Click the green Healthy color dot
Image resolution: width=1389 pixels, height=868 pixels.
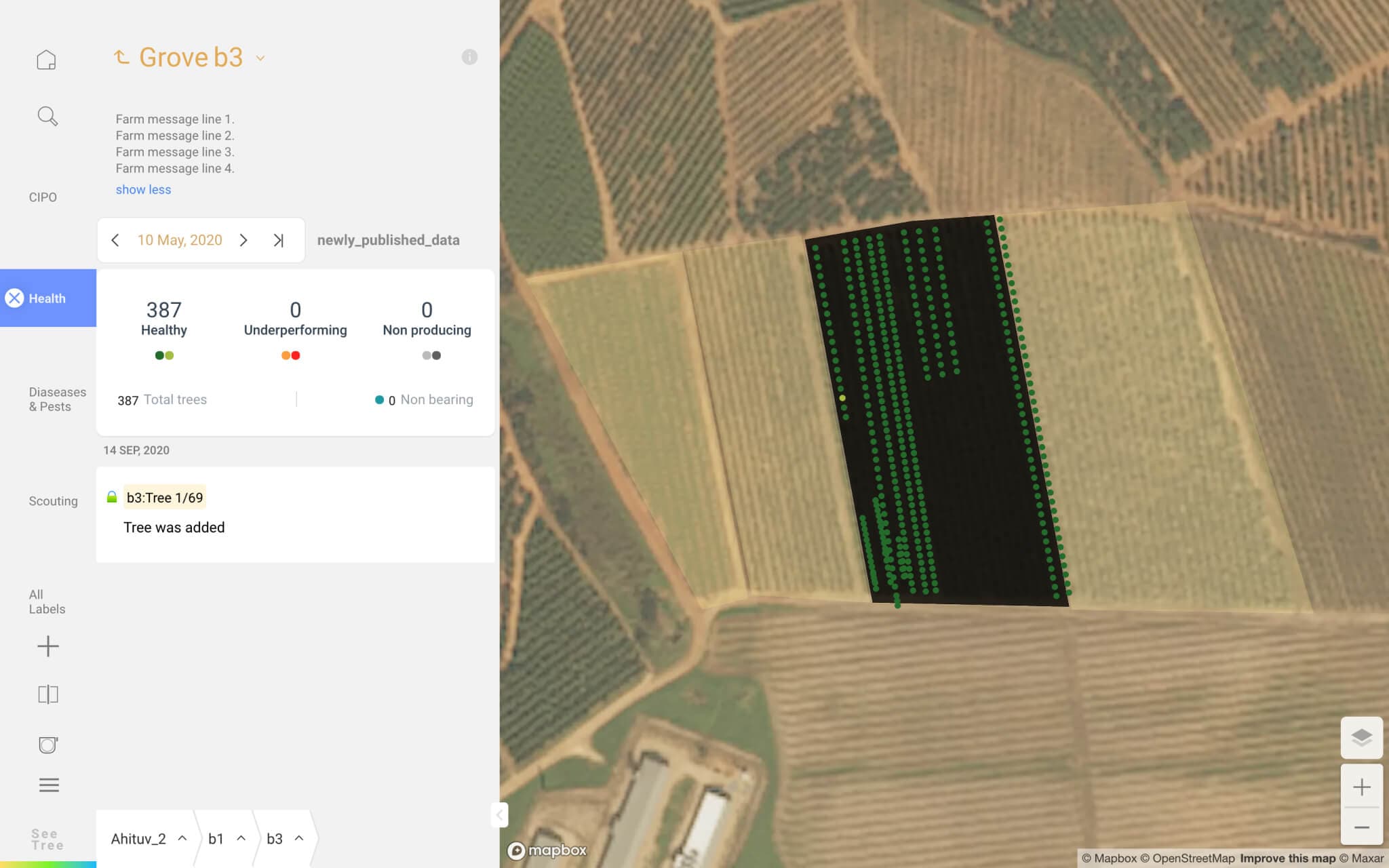[x=159, y=355]
